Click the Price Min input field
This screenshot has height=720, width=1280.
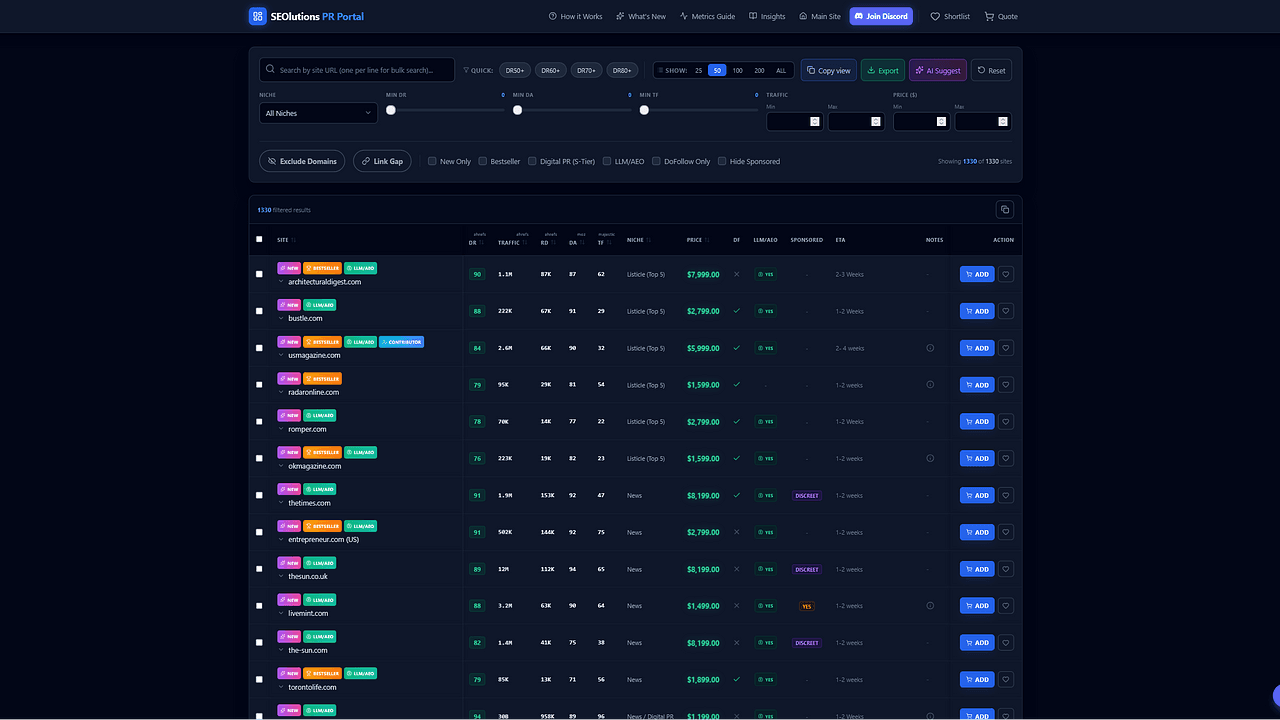(921, 121)
